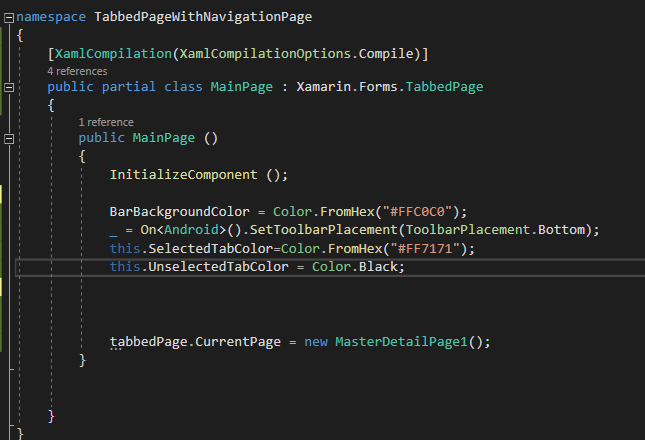Viewport: 645px width, 440px height.
Task: Click the 'namespace' keyword
Action: click(51, 17)
